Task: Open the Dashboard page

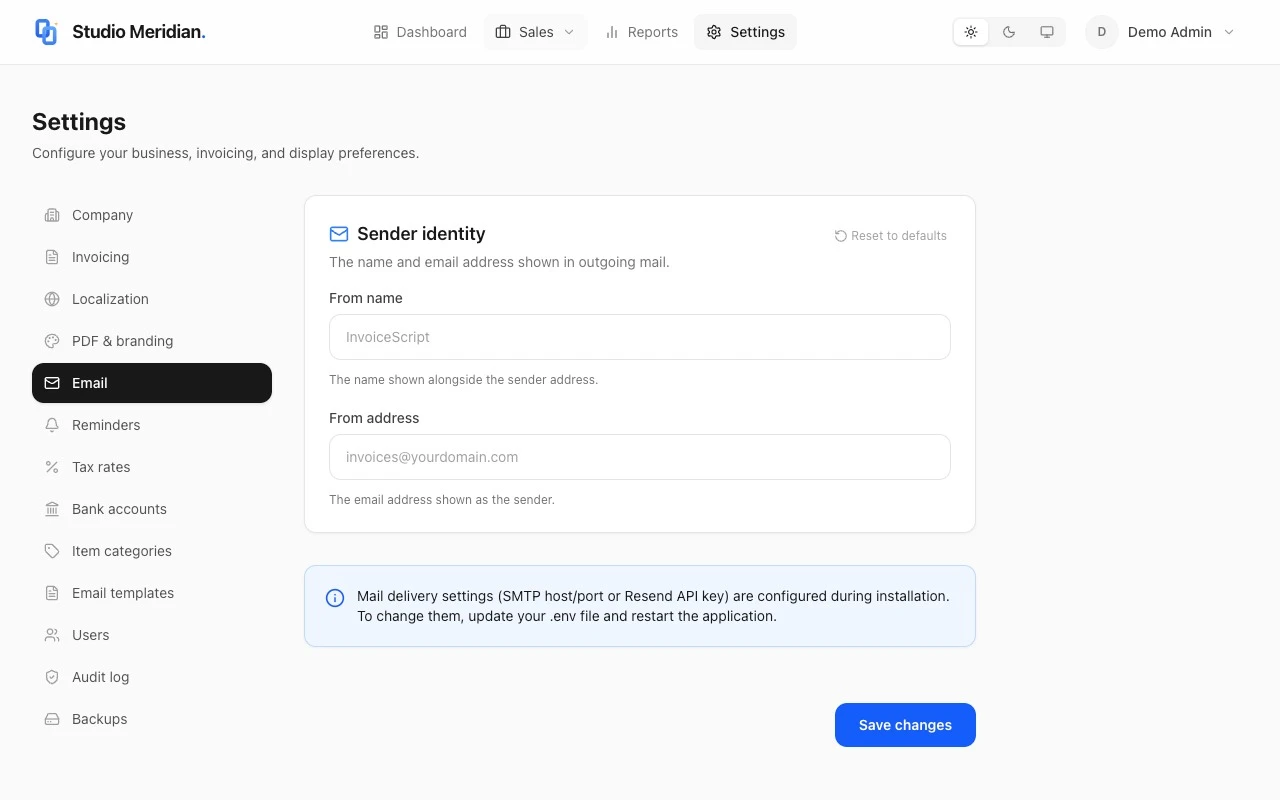Action: (x=420, y=32)
